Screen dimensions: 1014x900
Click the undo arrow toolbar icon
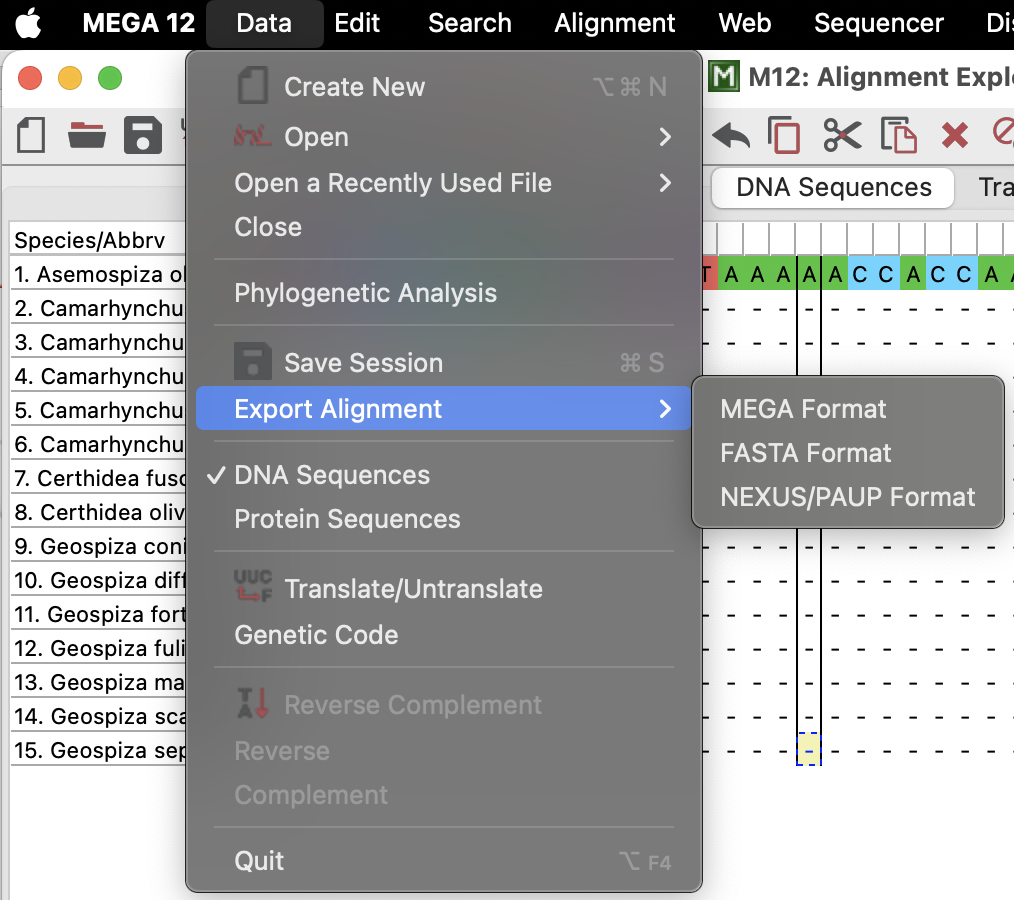pyautogui.click(x=731, y=136)
